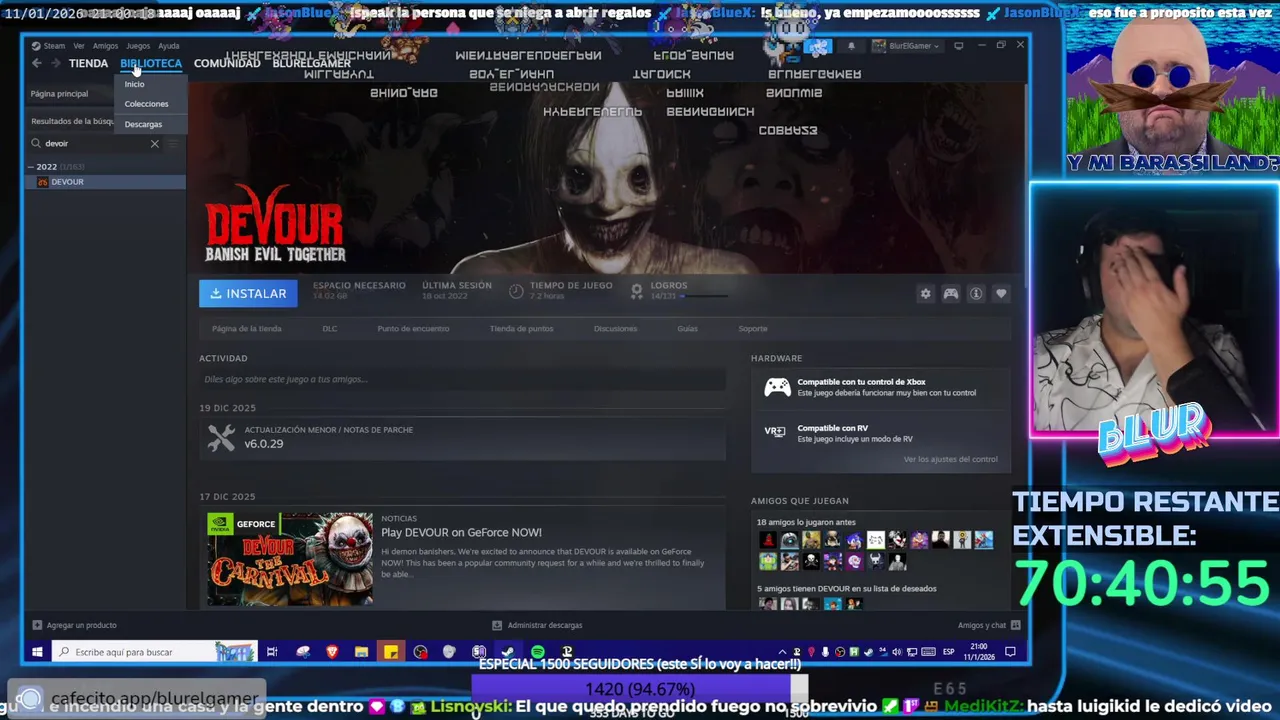Image resolution: width=1280 pixels, height=720 pixels.
Task: Go to the TIENDA tab
Action: point(88,63)
